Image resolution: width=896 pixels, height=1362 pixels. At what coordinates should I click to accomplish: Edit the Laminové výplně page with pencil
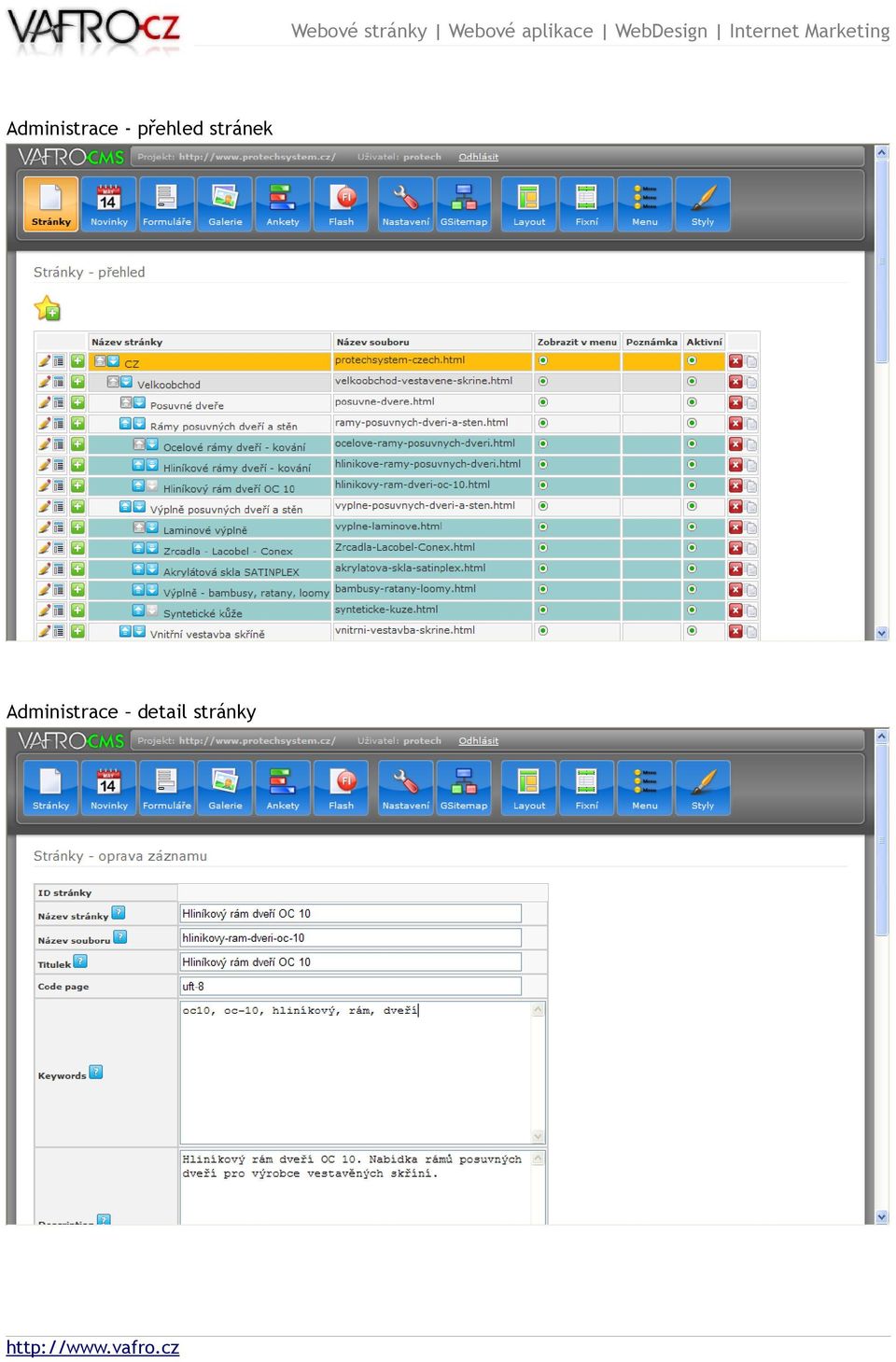44,527
